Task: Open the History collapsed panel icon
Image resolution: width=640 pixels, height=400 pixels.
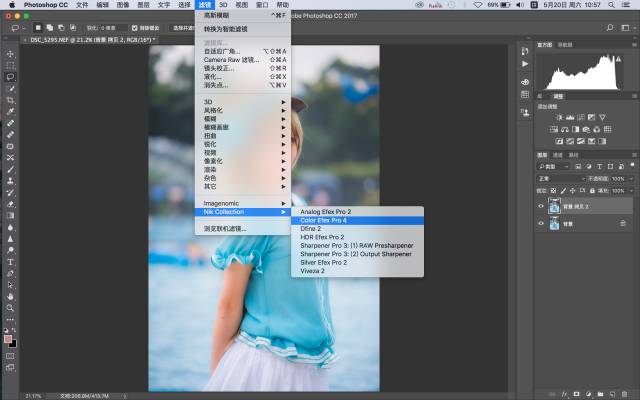Action: pos(525,51)
